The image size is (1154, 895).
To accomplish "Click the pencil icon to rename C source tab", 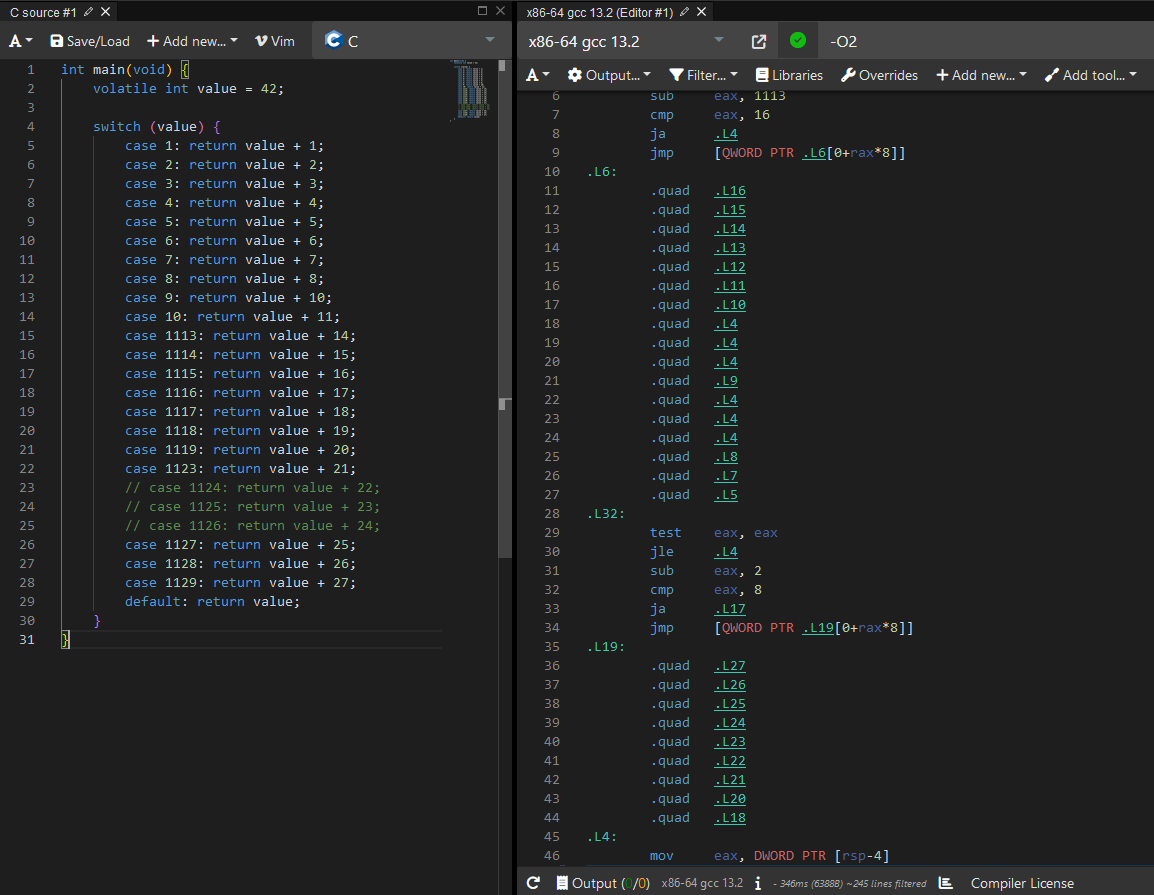I will [x=89, y=12].
